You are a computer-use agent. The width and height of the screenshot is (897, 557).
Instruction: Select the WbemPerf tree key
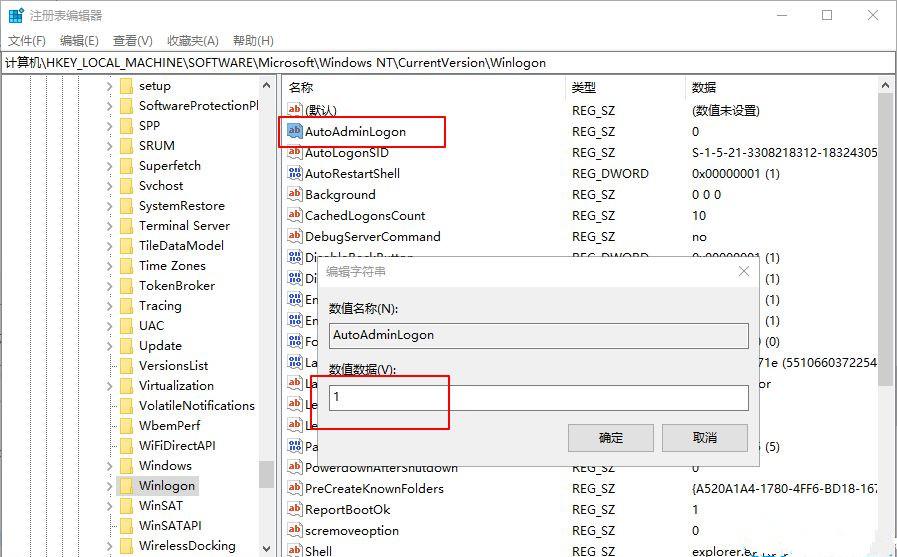pyautogui.click(x=169, y=426)
